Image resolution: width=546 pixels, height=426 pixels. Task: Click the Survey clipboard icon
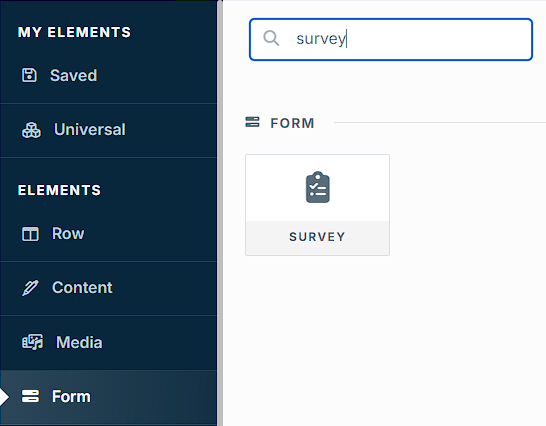click(x=318, y=187)
